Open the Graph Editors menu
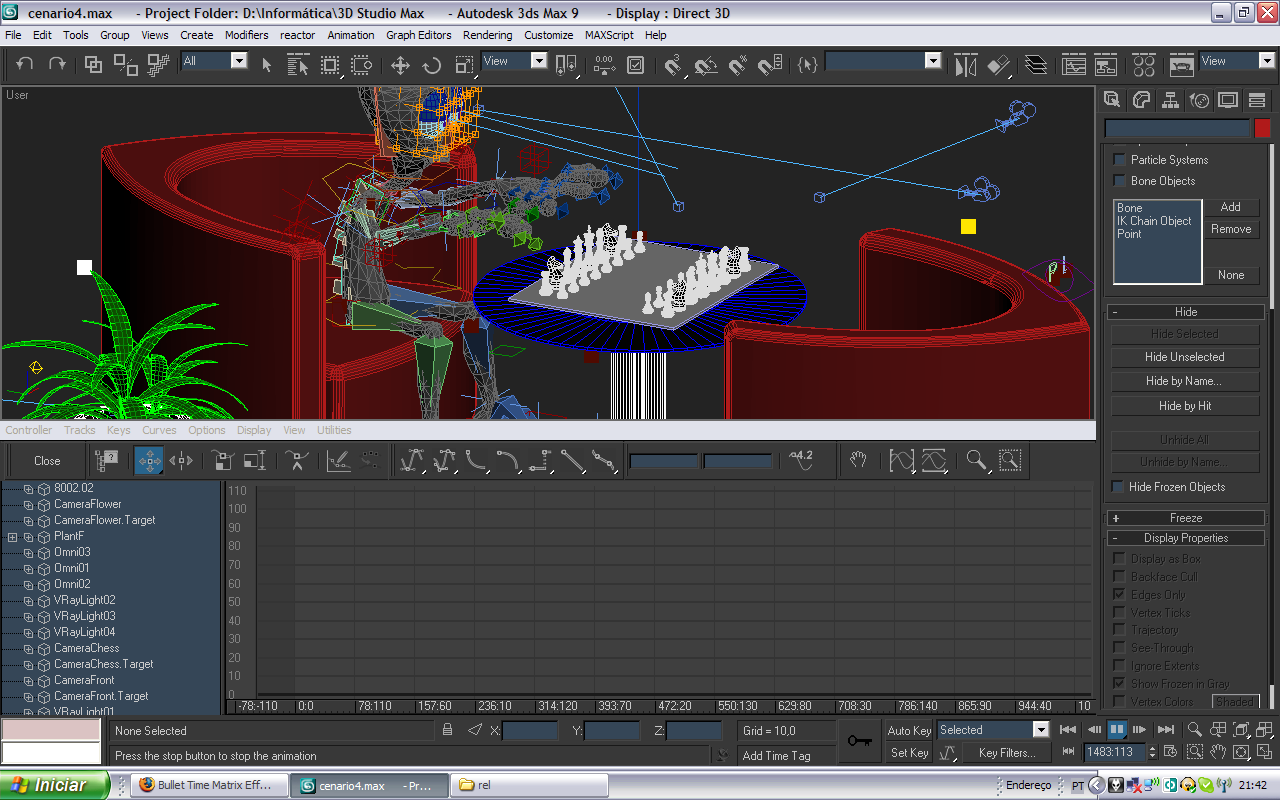This screenshot has width=1280, height=800. pyautogui.click(x=419, y=35)
